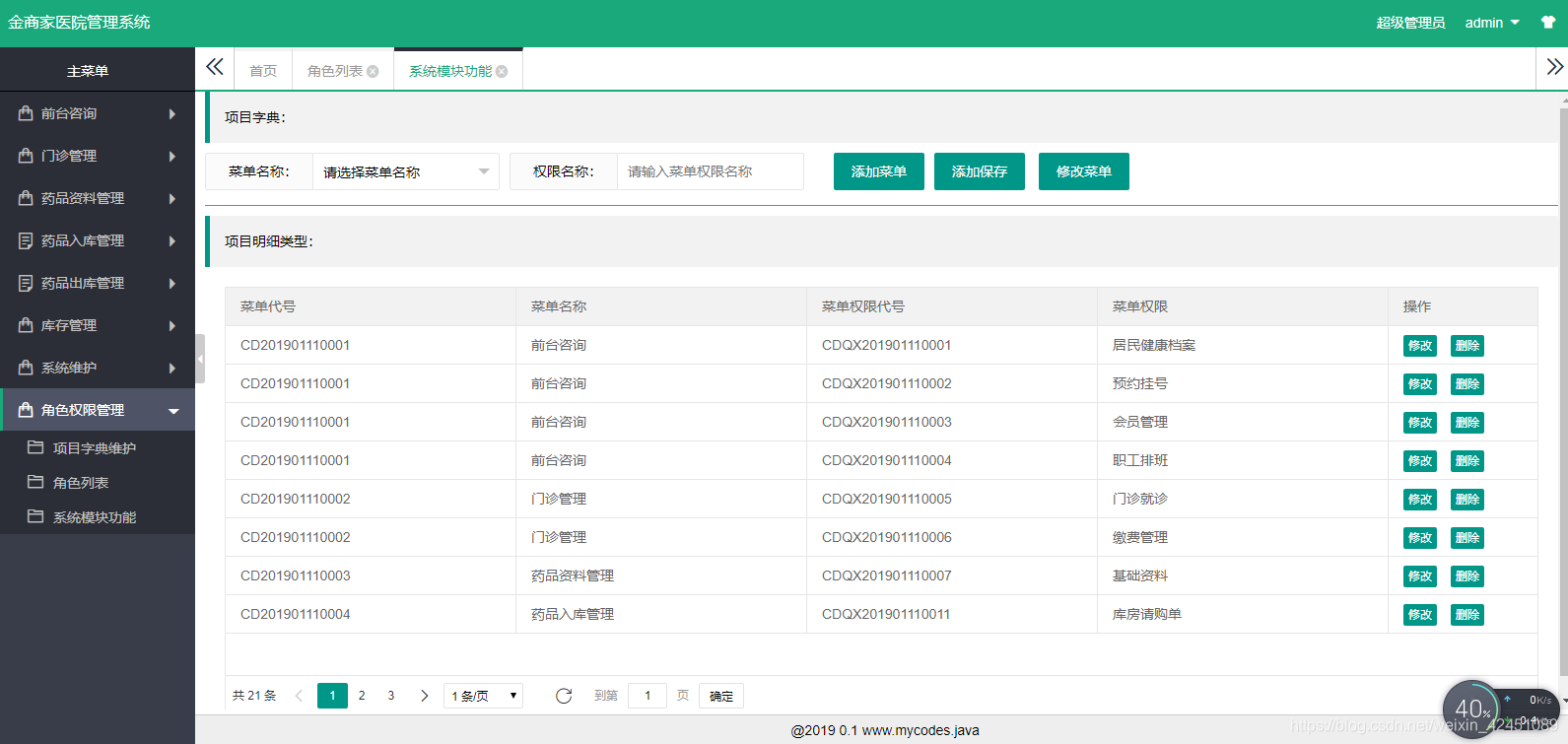
Task: Open the 请选择菜单名称 dropdown
Action: pos(405,171)
